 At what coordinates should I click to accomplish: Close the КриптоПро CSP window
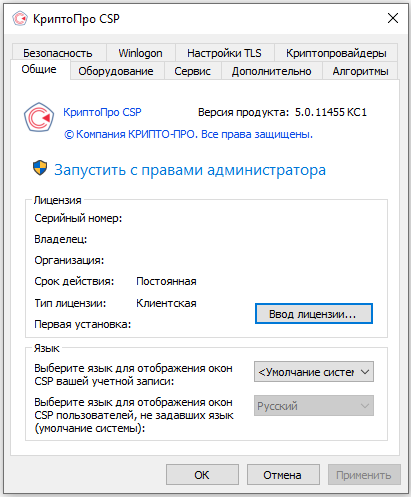[x=393, y=18]
